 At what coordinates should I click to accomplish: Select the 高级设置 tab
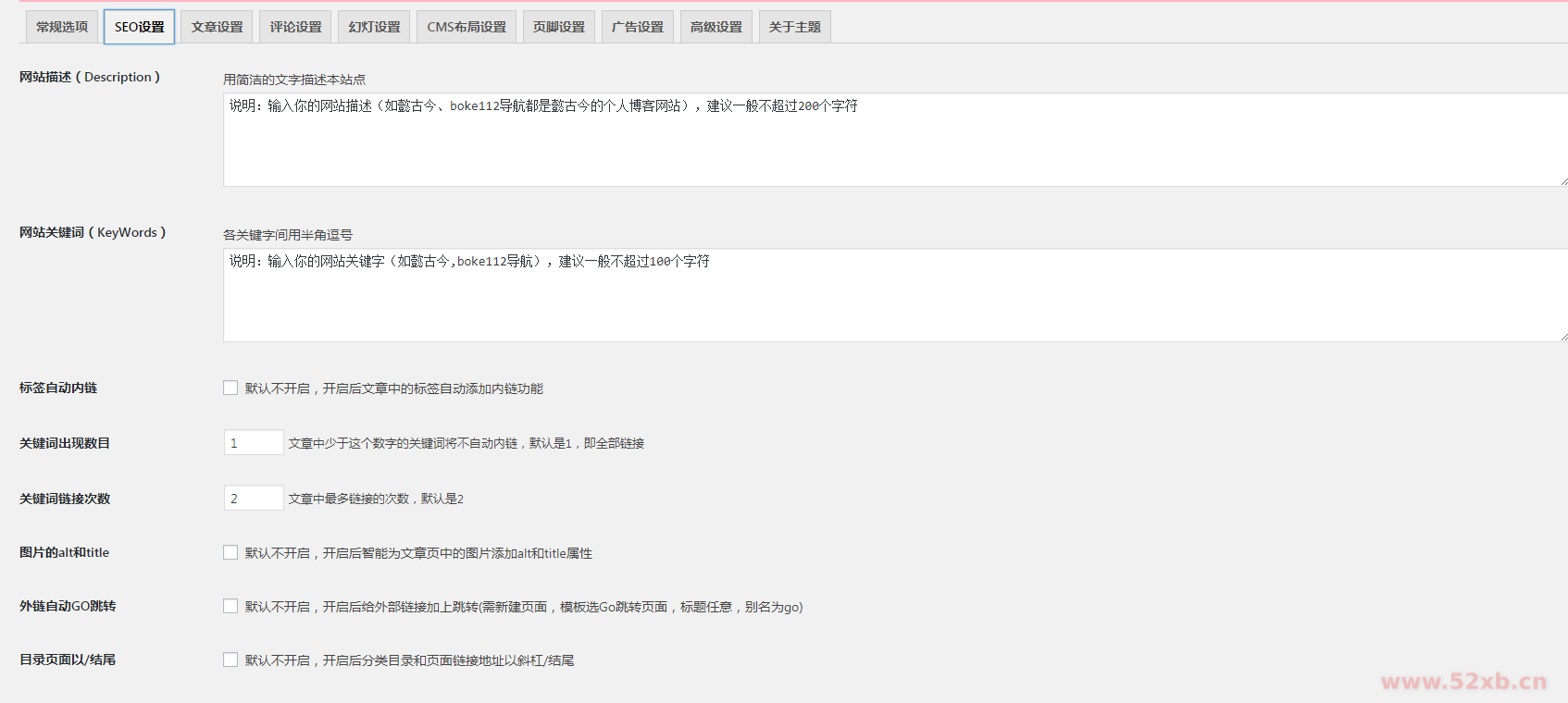[716, 27]
